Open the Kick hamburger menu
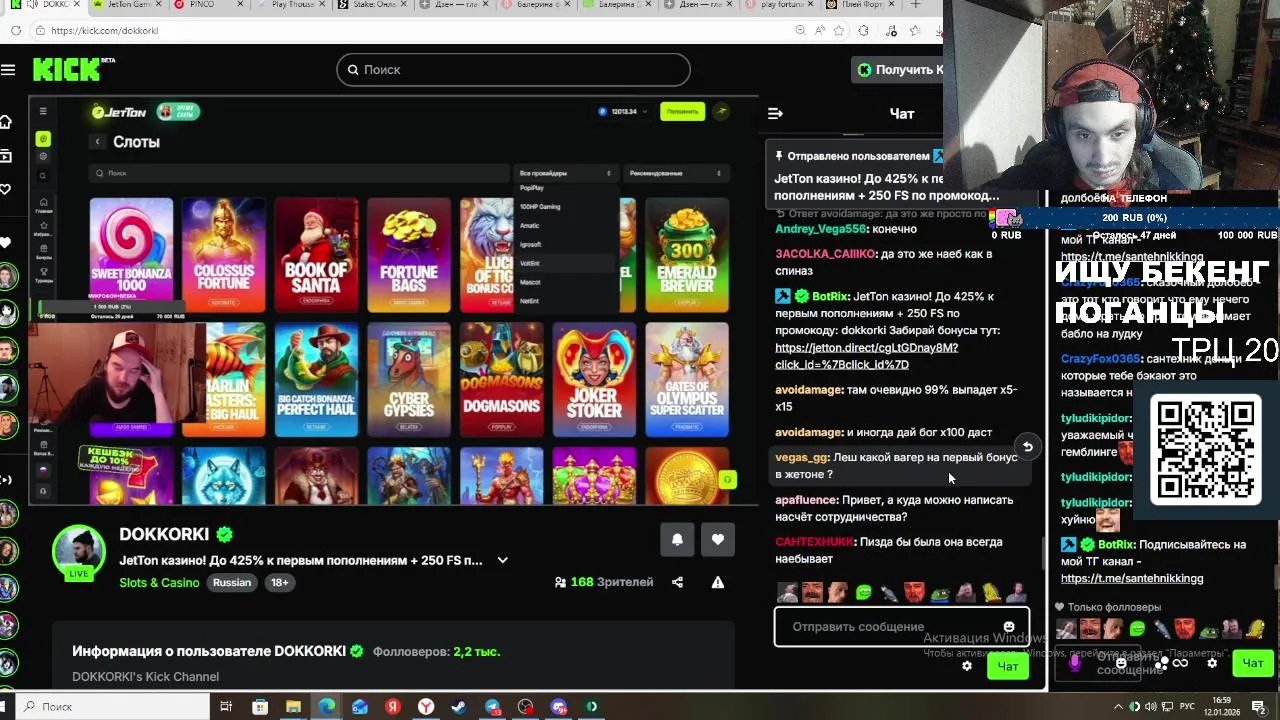Image resolution: width=1280 pixels, height=720 pixels. pos(8,69)
